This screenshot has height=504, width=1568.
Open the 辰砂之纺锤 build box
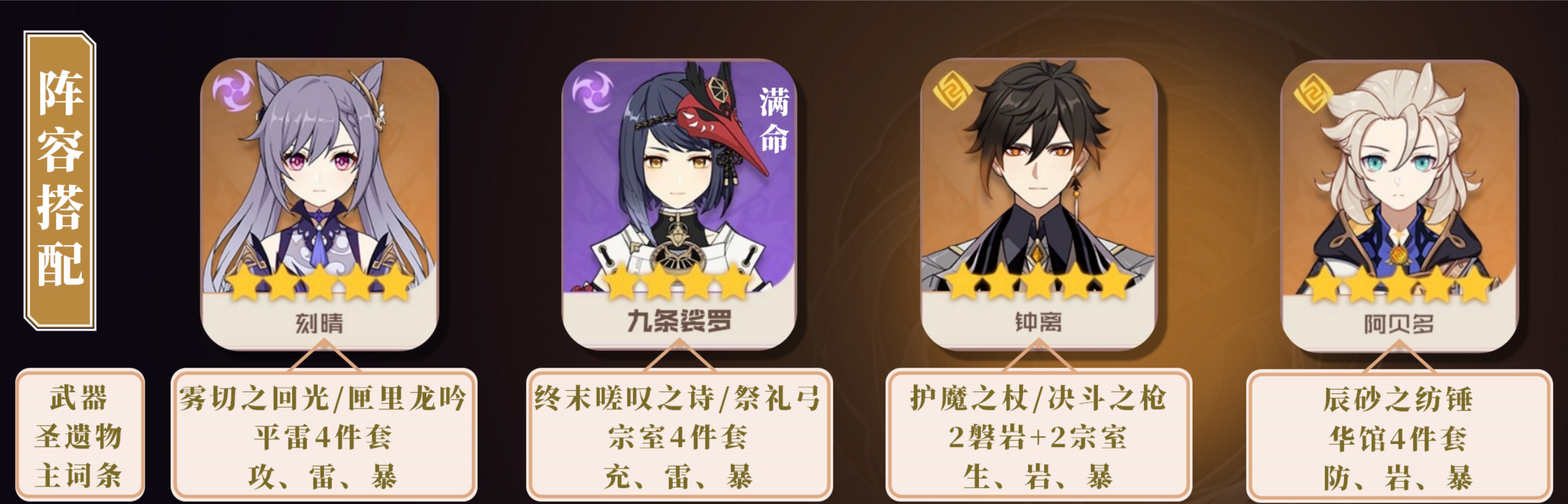pyautogui.click(x=1399, y=436)
